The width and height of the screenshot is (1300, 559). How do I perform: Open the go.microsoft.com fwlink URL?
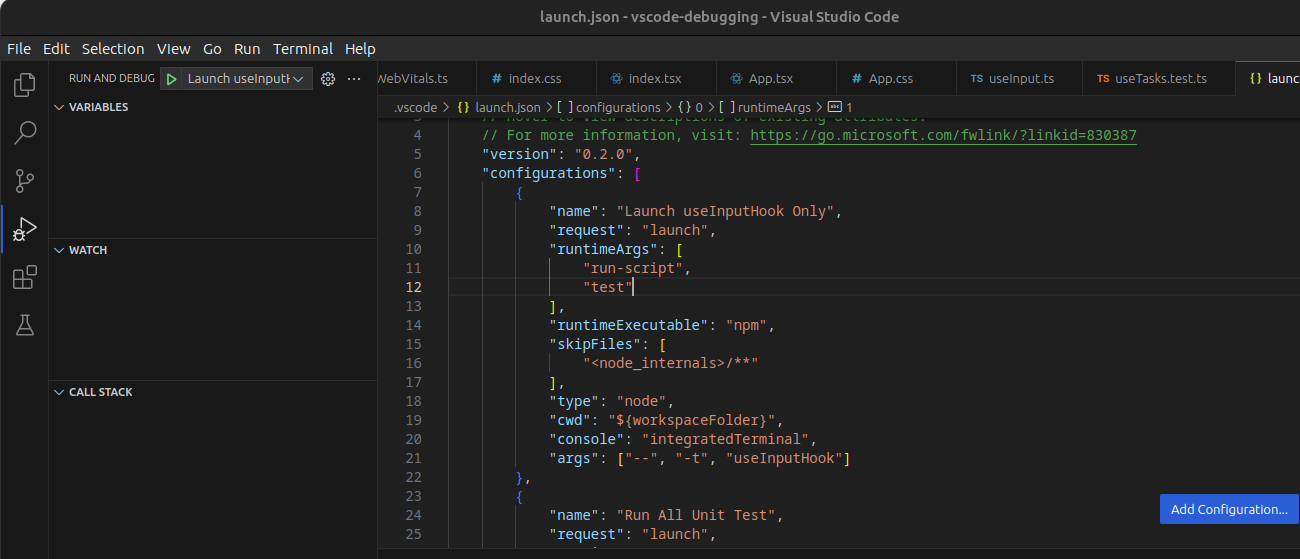942,135
